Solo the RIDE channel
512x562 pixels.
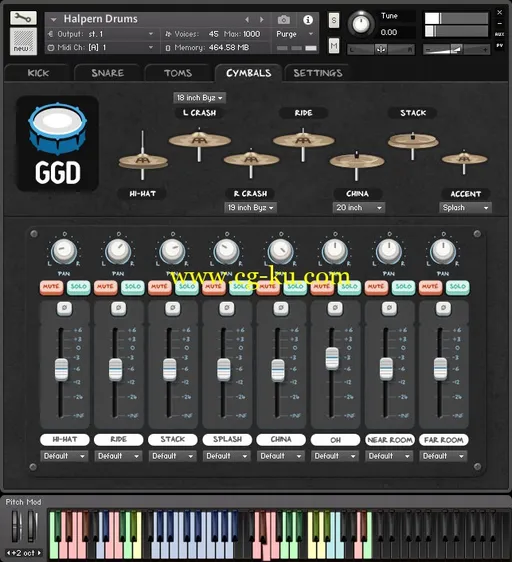133,287
